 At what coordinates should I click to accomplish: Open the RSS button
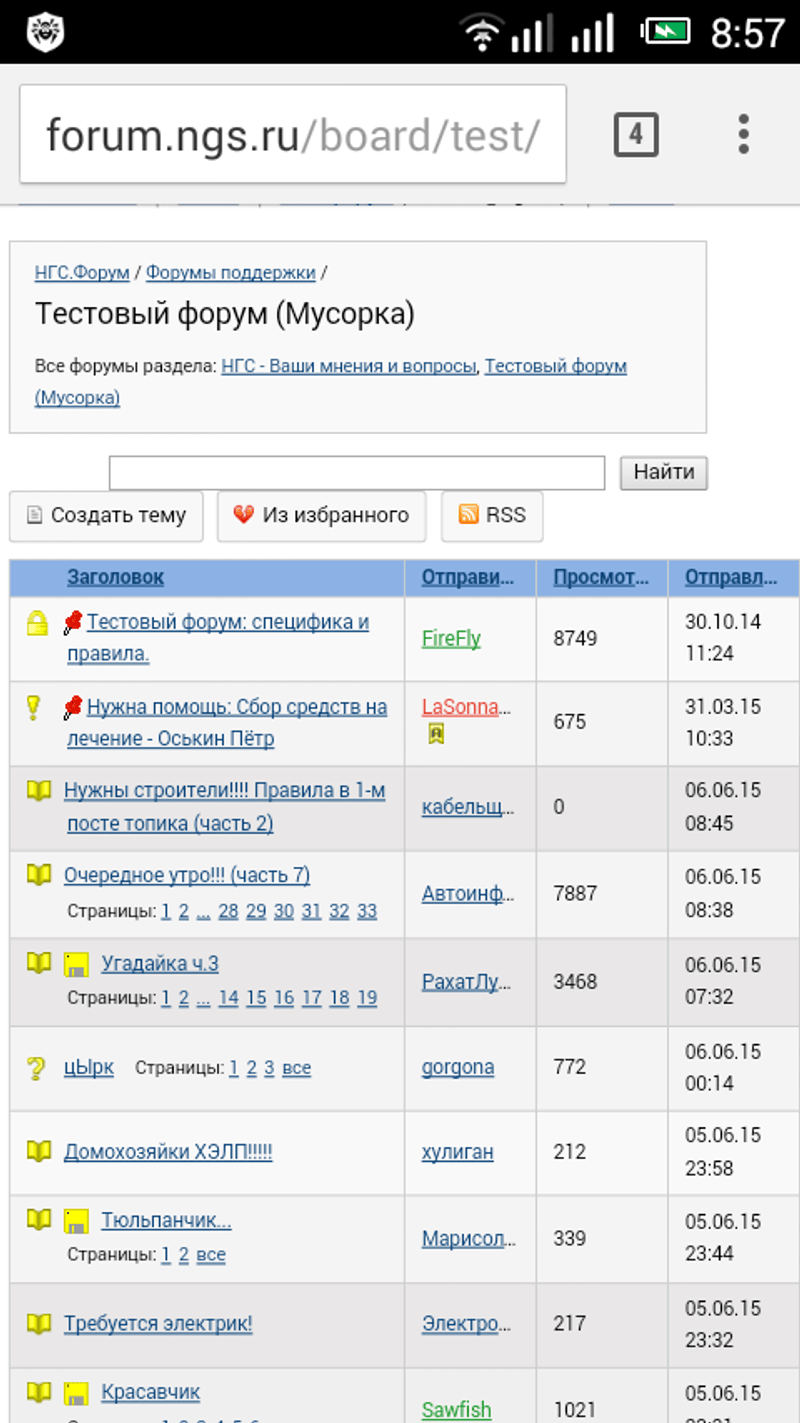(x=492, y=516)
